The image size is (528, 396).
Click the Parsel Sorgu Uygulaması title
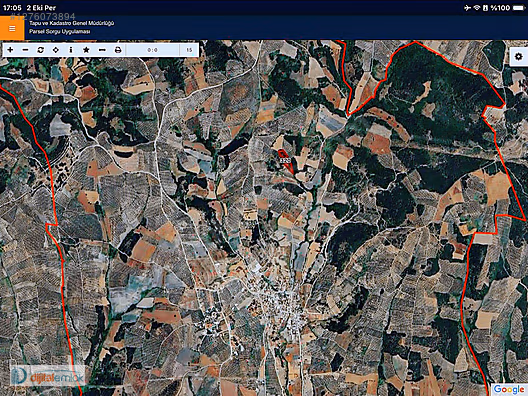[60, 32]
